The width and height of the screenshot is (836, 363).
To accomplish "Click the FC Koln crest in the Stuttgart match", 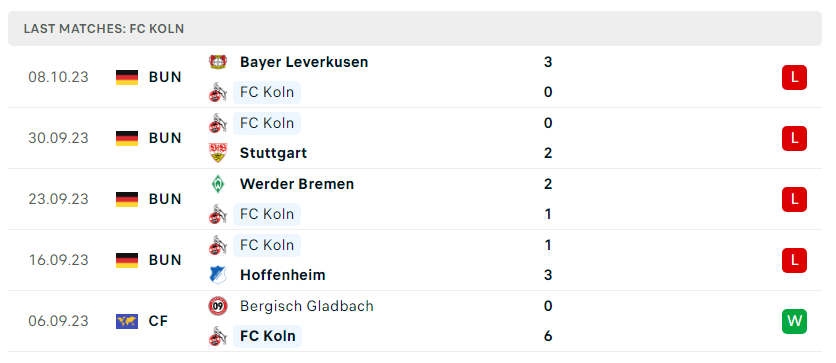I will (218, 123).
